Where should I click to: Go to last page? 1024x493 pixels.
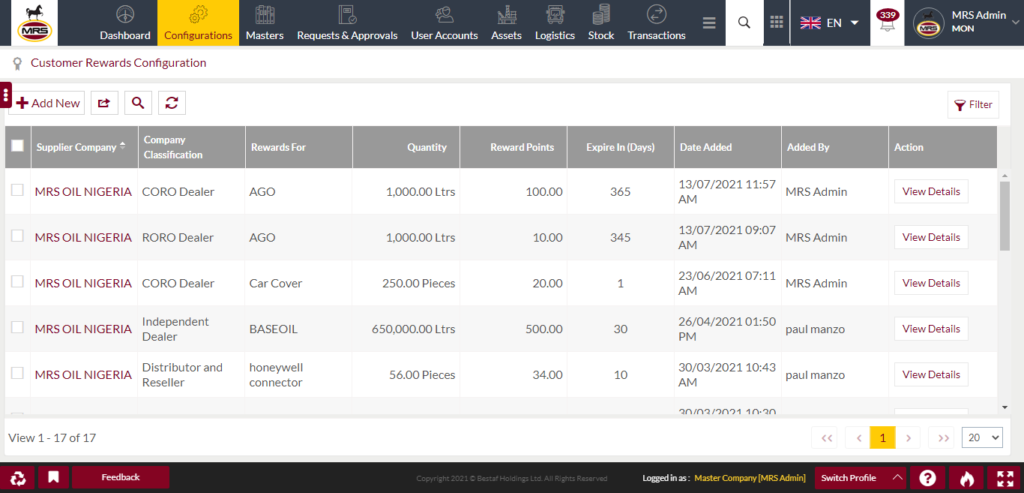(942, 437)
